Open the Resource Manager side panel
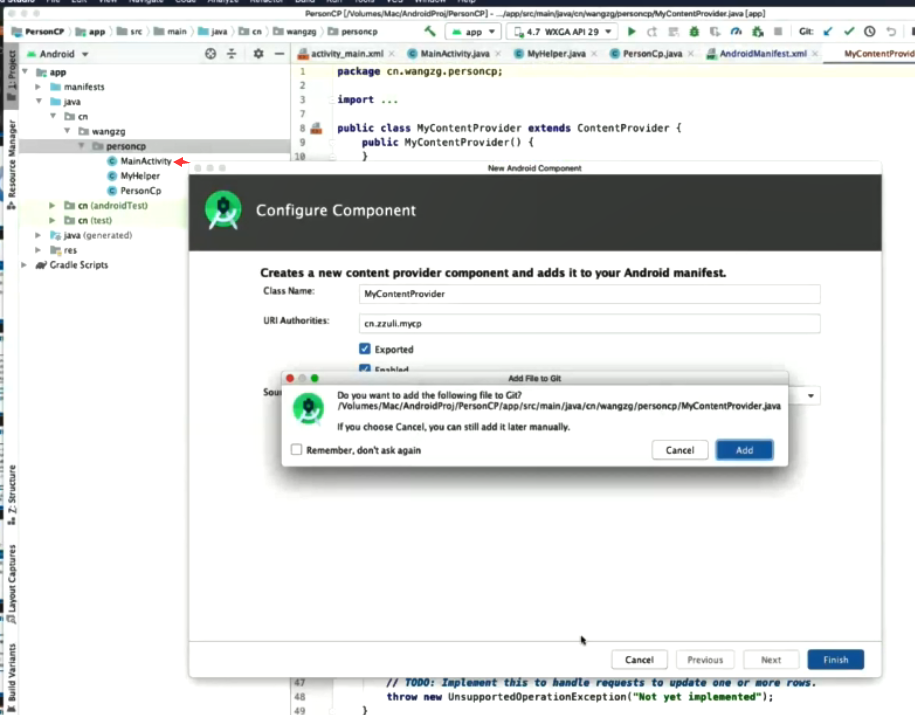This screenshot has width=915, height=715. coord(11,165)
